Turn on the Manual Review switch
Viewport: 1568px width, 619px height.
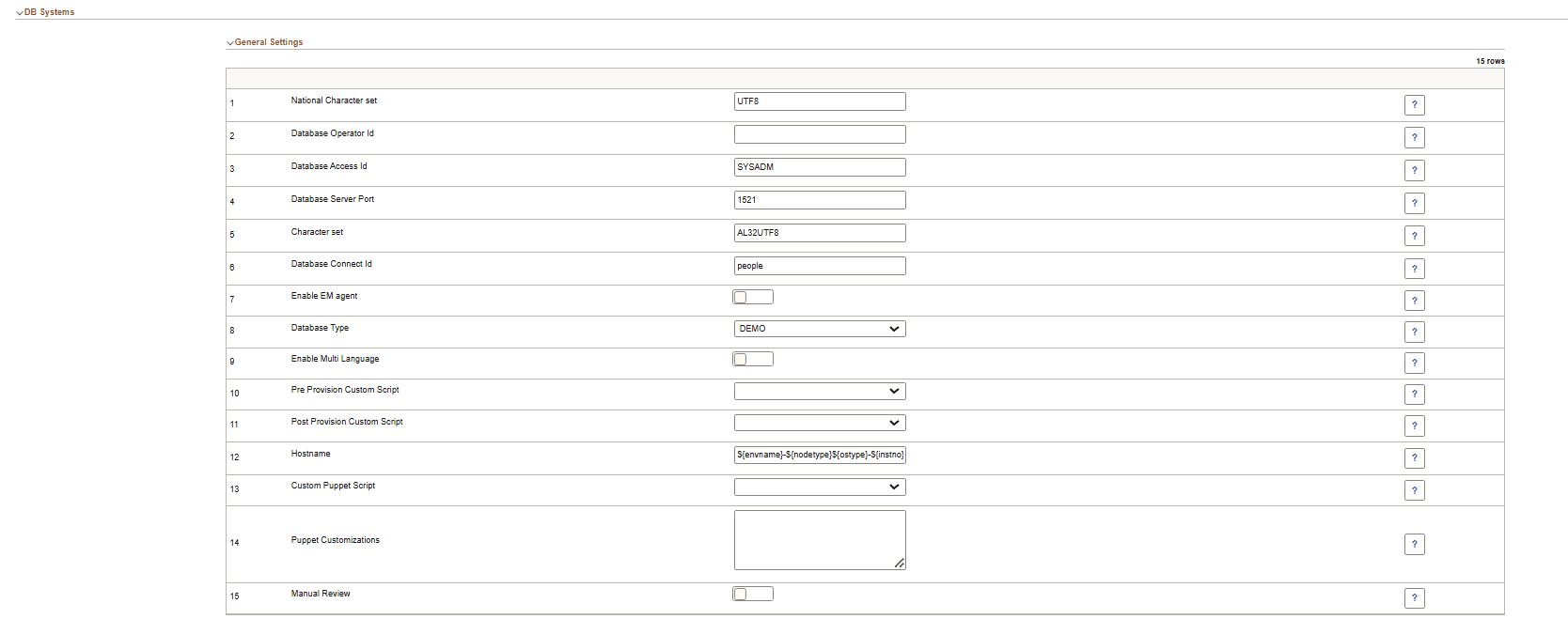pos(752,593)
